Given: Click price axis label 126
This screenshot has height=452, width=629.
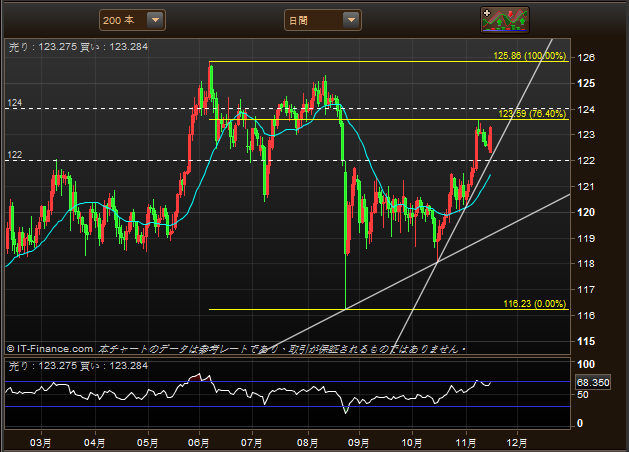Looking at the screenshot, I should click(586, 57).
